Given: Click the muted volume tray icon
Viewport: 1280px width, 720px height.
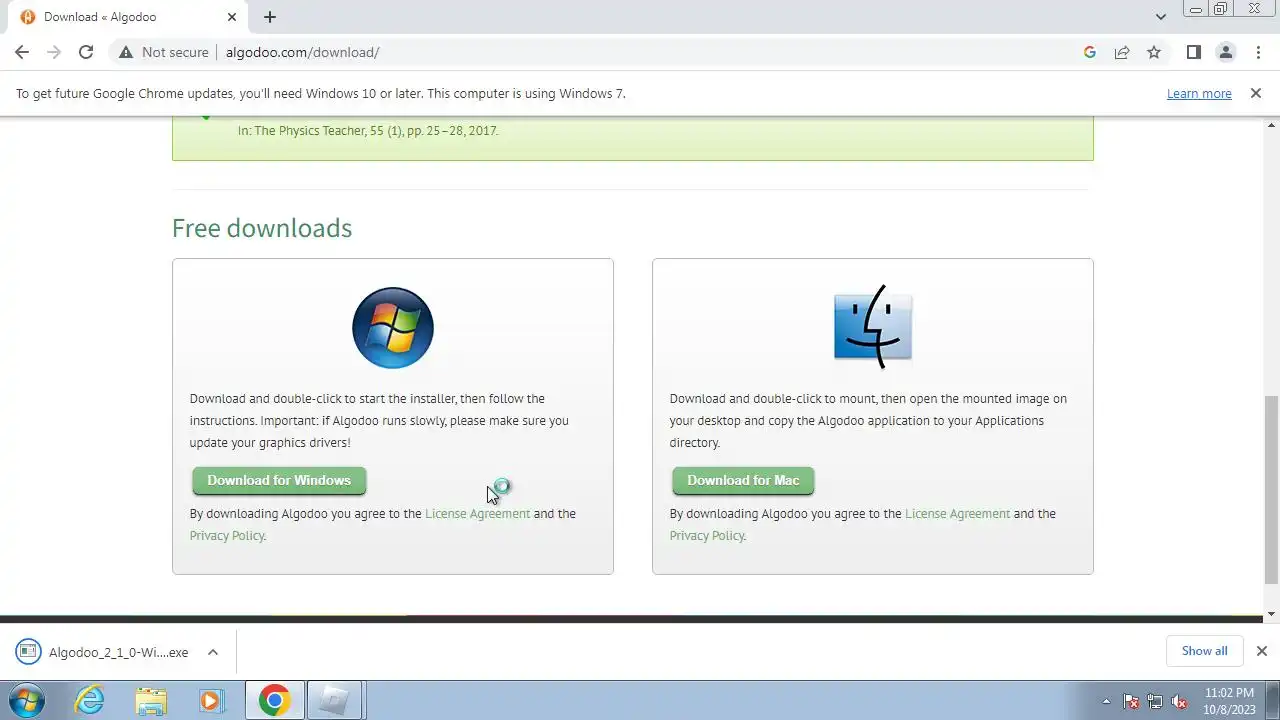Looking at the screenshot, I should (x=1179, y=701).
